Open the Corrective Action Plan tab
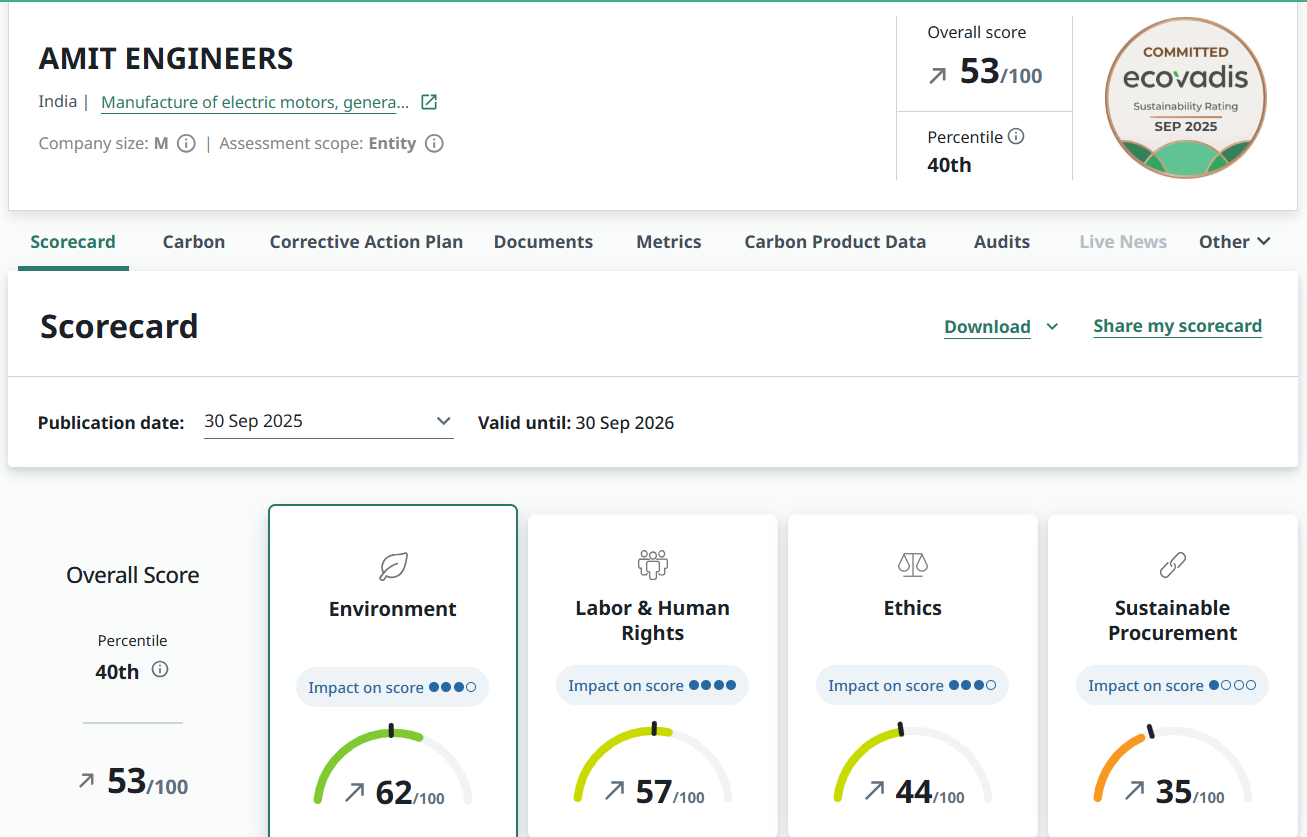 [366, 241]
